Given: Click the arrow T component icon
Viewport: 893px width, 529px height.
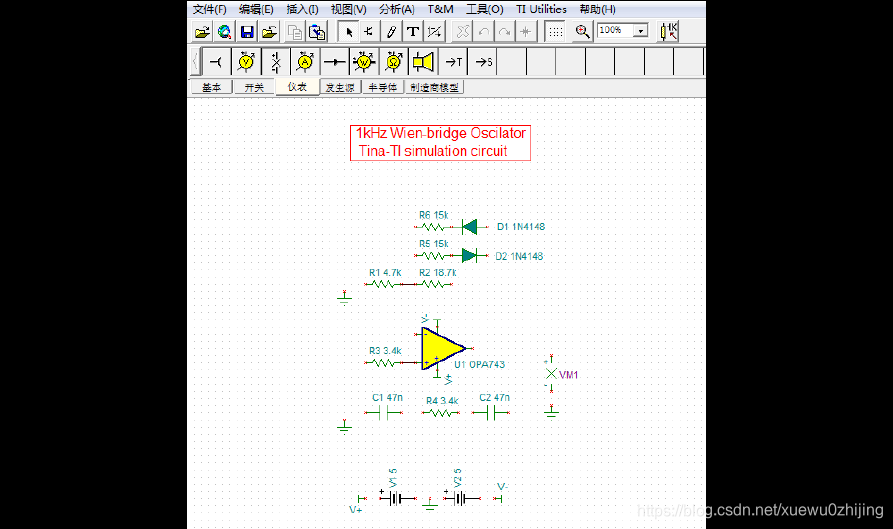Looking at the screenshot, I should point(453,61).
